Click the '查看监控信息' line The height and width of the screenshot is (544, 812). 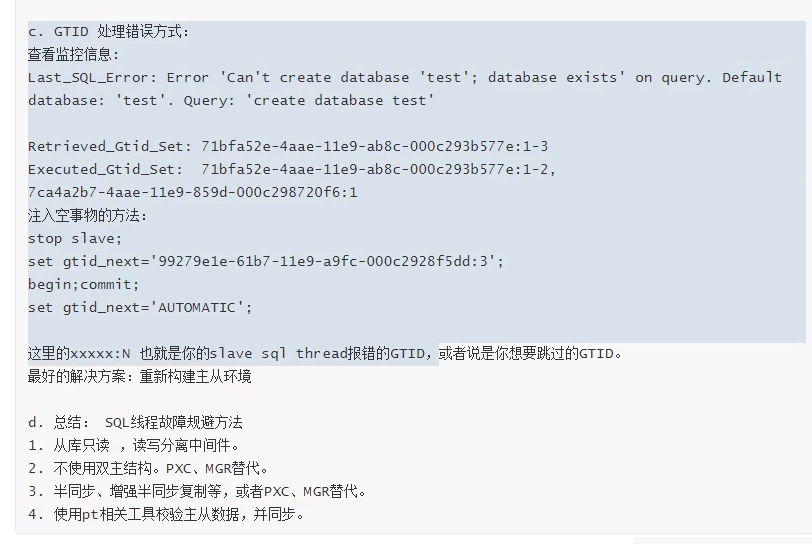73,55
